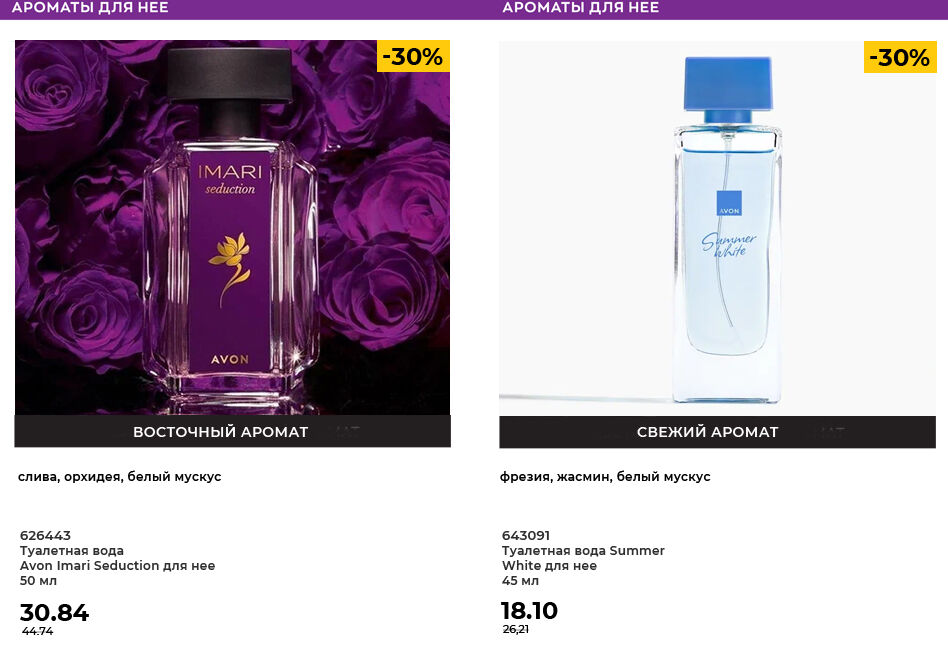Click the -30% badge on Summer White
This screenshot has width=948, height=652.
(x=899, y=58)
